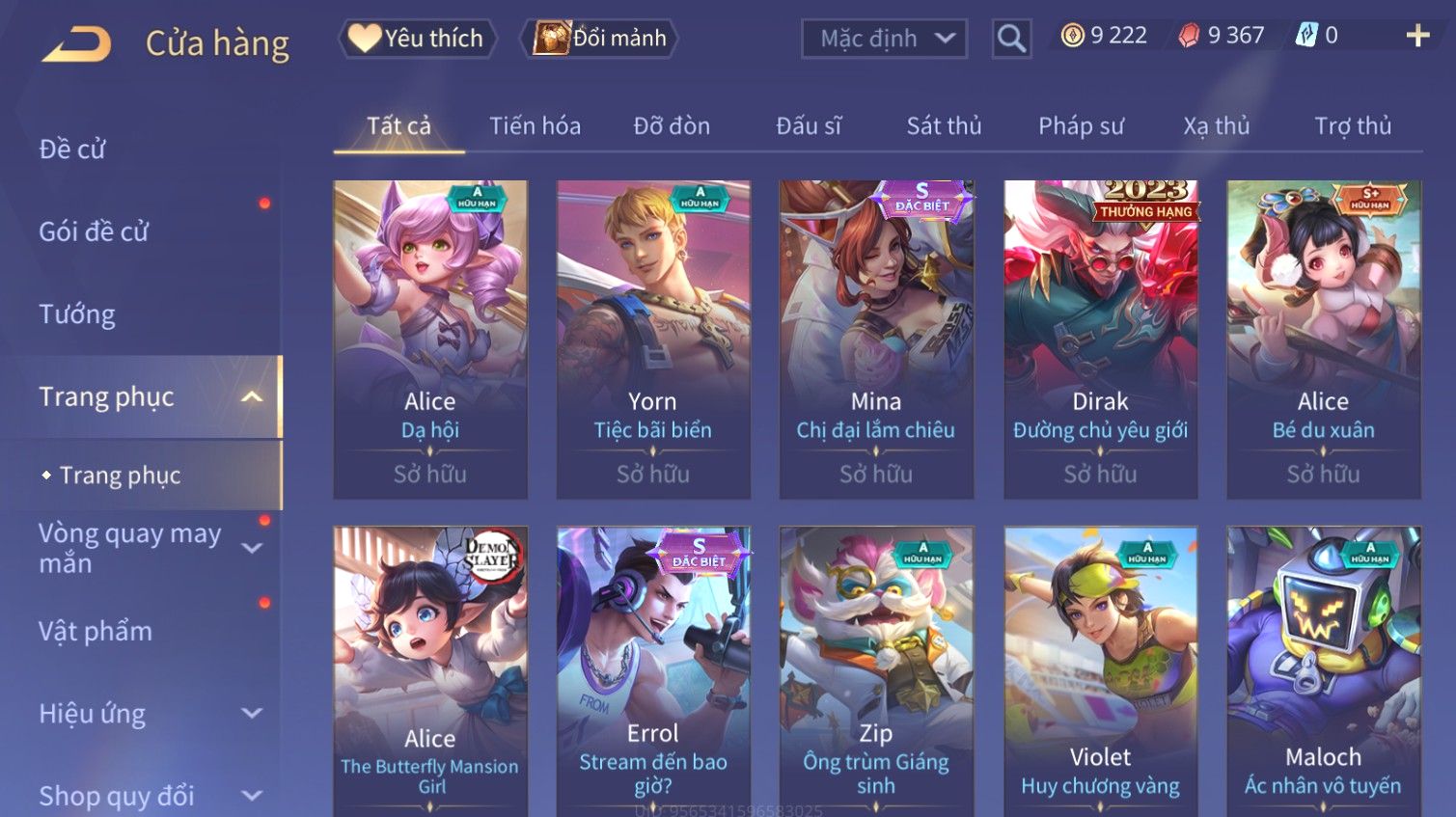Switch to the Tiến hóa tab

[x=535, y=126]
